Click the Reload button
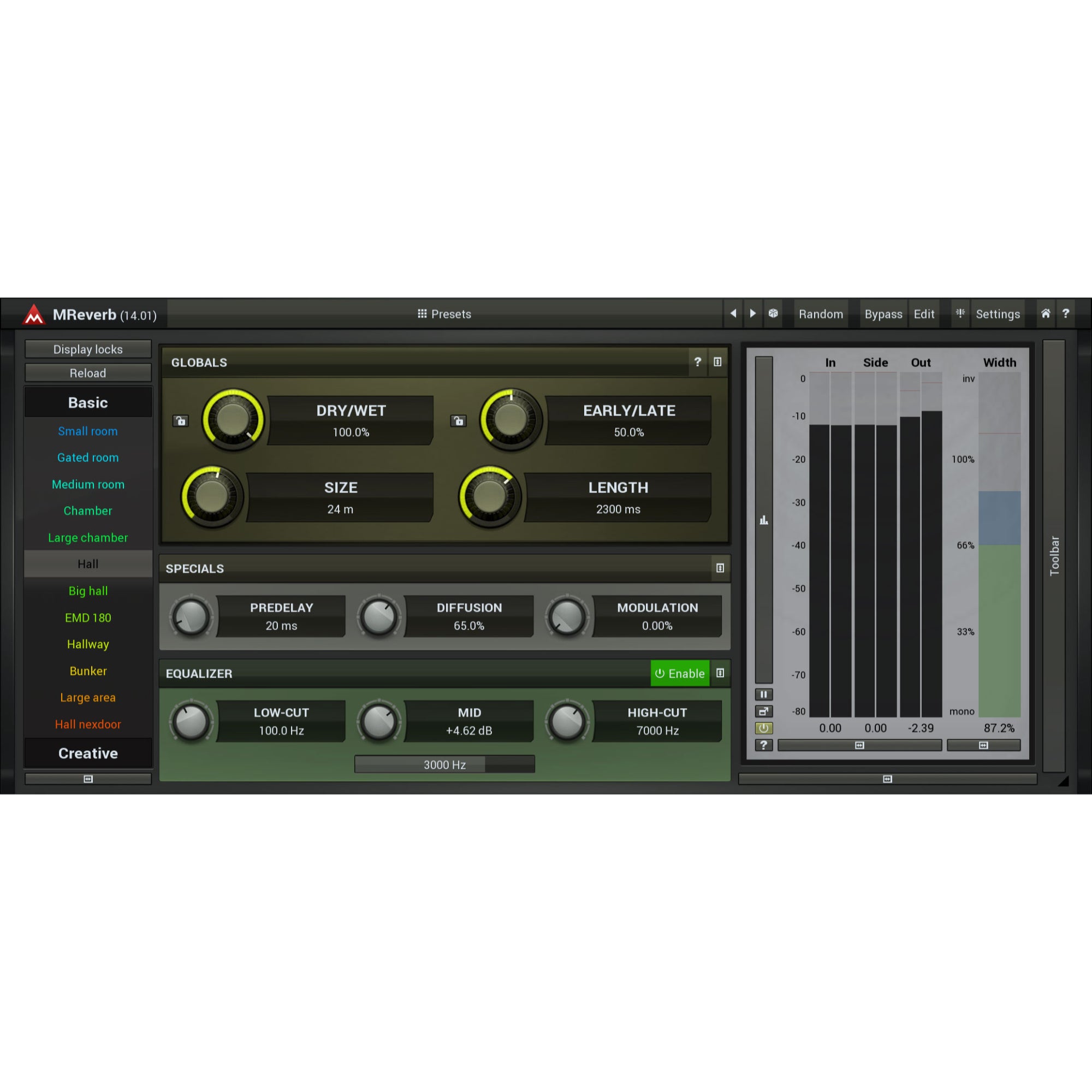The image size is (1092, 1092). click(88, 373)
